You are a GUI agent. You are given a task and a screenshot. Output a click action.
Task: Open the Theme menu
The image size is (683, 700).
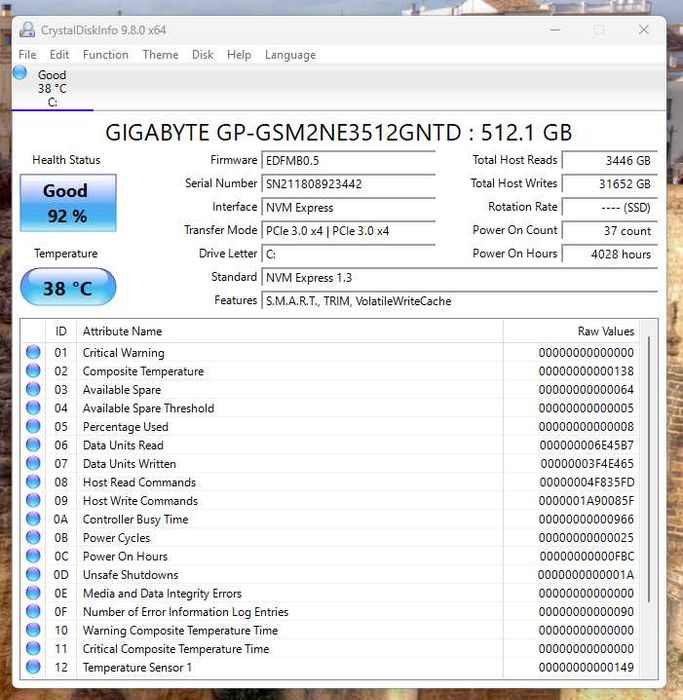[x=160, y=55]
